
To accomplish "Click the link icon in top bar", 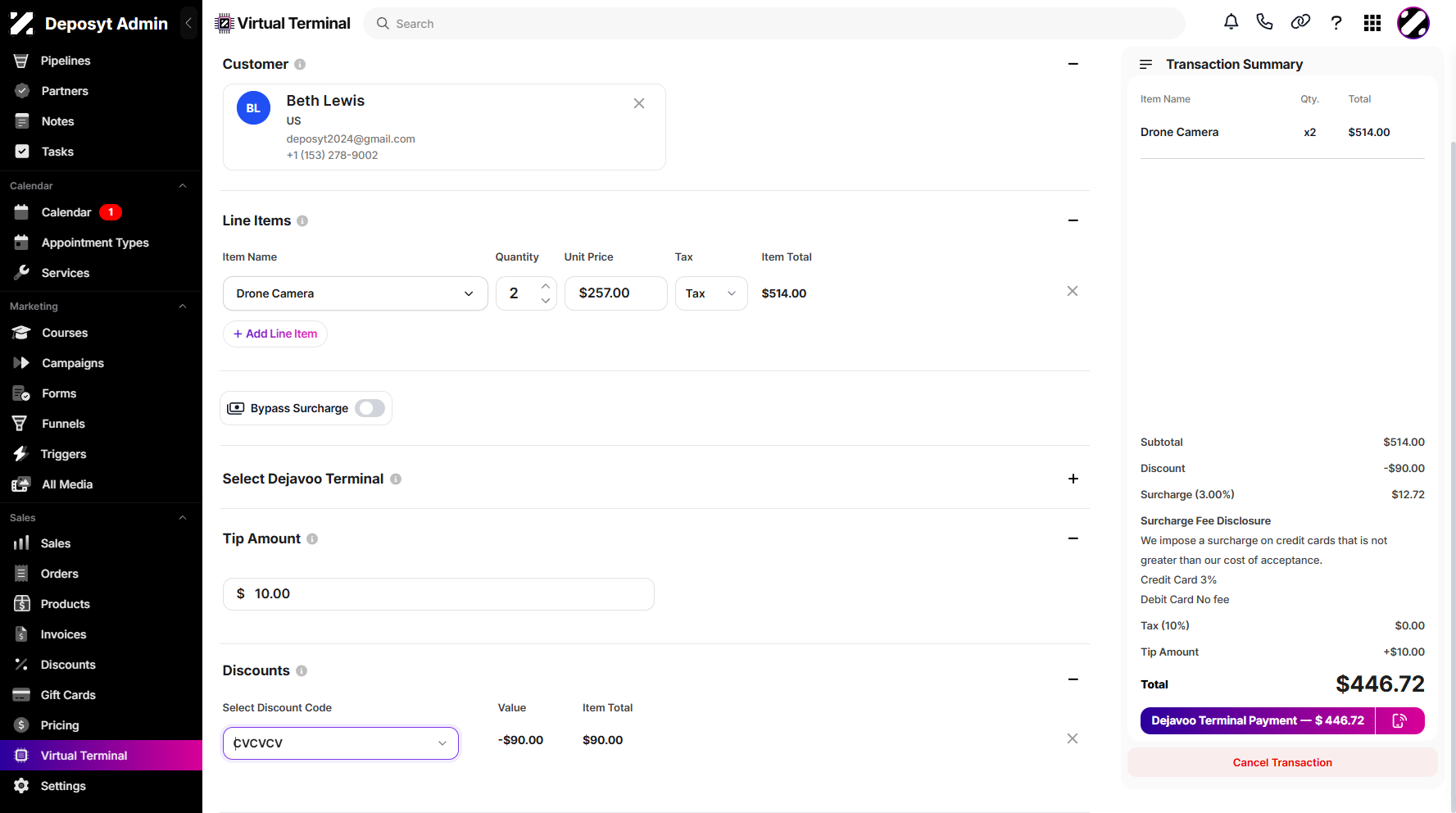I will click(x=1300, y=22).
